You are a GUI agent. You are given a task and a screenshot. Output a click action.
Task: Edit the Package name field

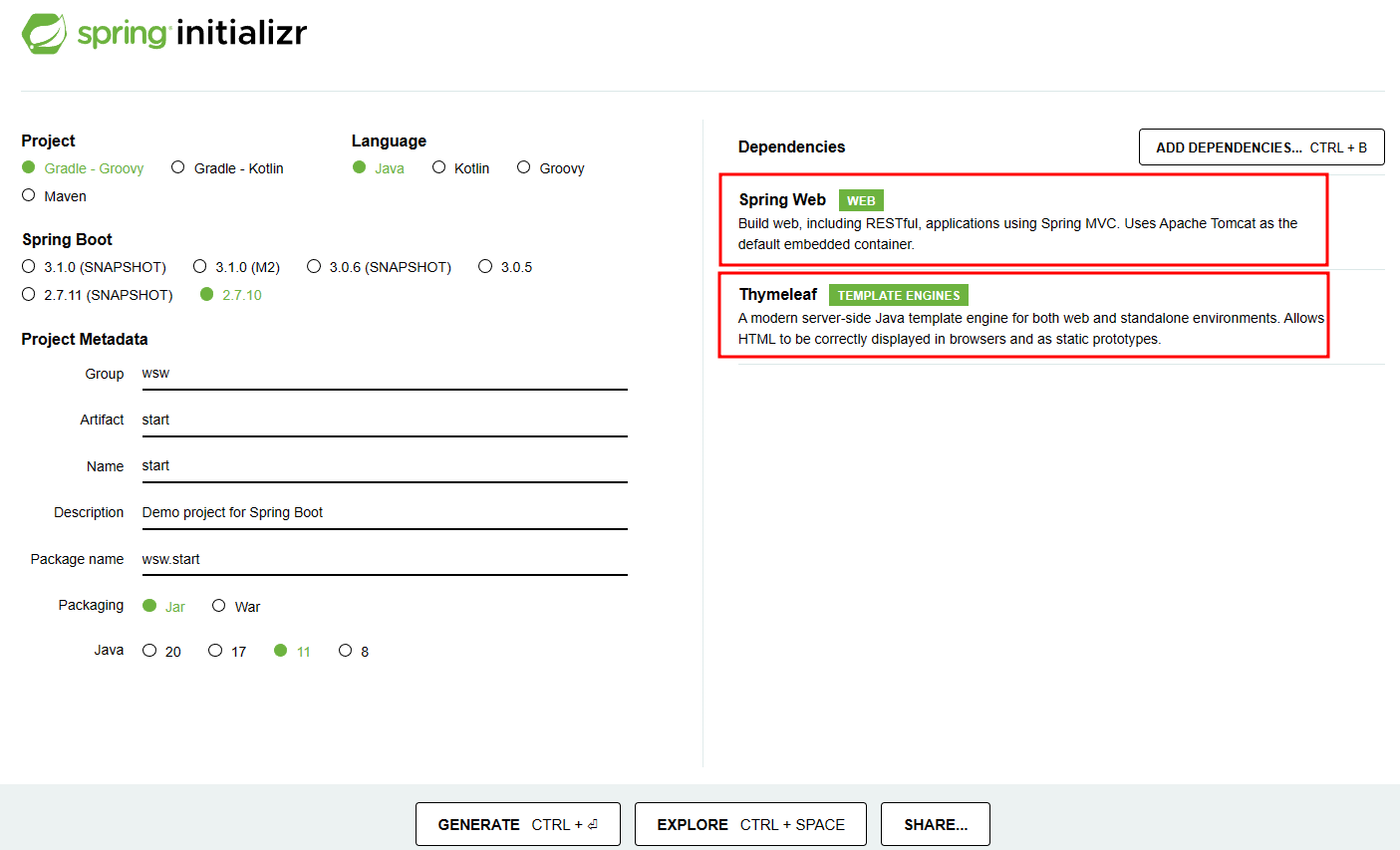coord(385,559)
